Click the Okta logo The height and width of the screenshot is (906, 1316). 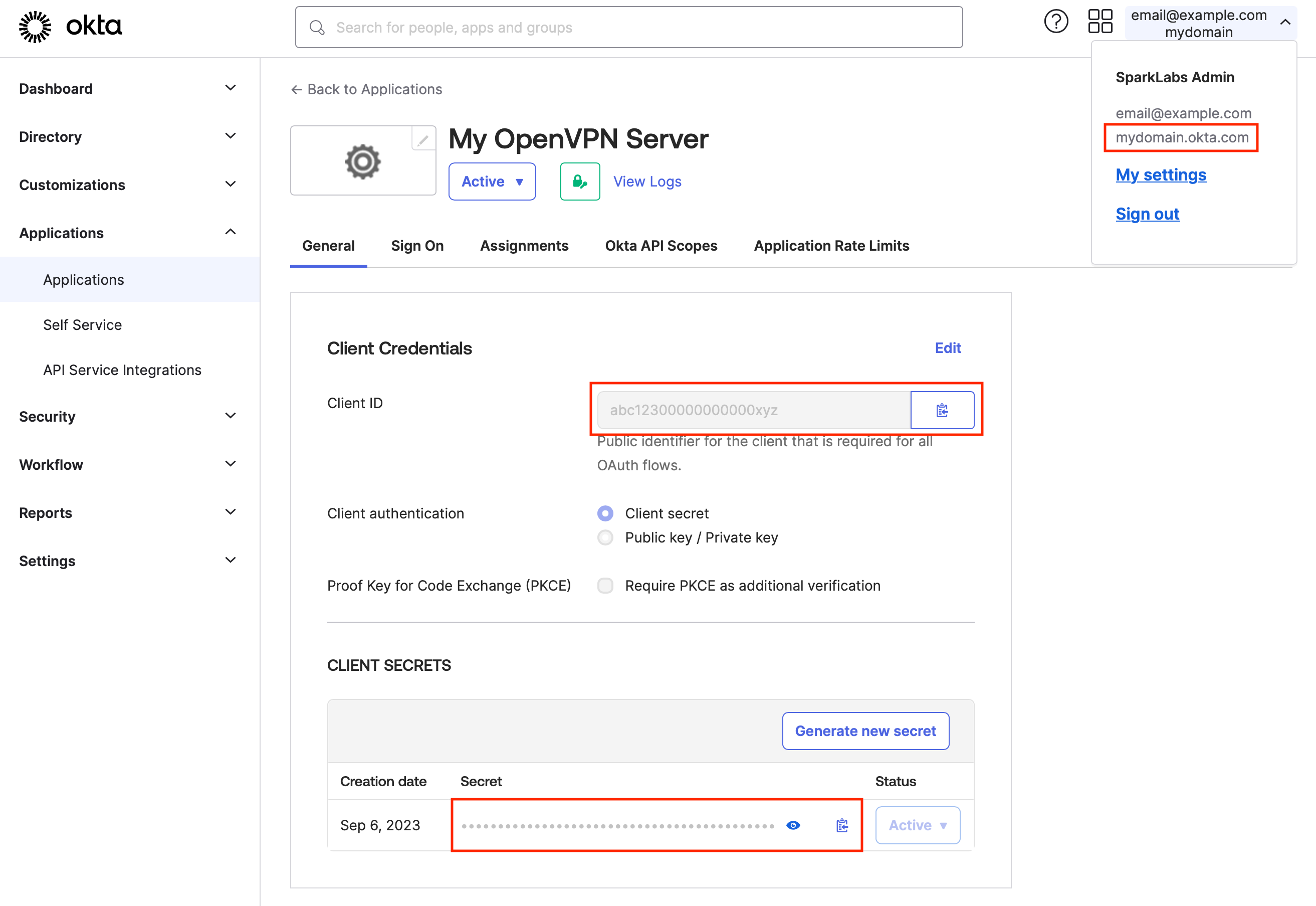point(70,26)
